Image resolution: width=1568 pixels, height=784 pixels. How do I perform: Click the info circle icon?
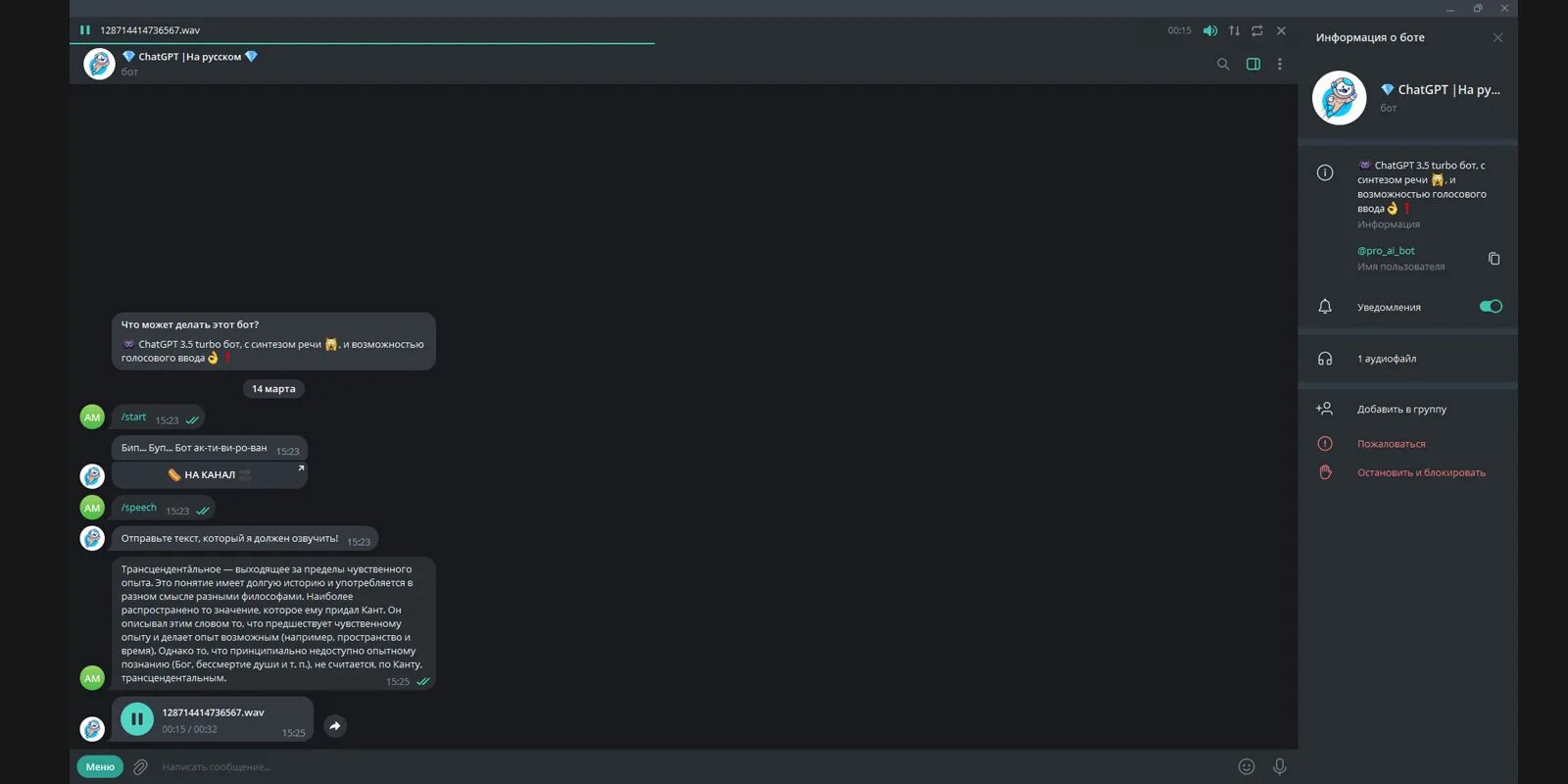tap(1325, 172)
